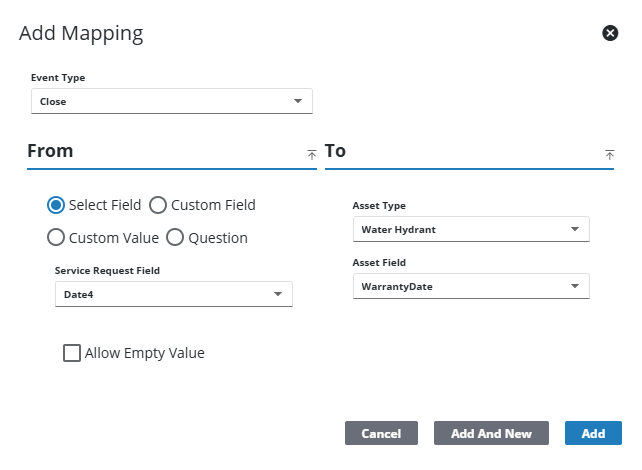642x470 pixels.
Task: Select the Select Field radio button
Action: [57, 205]
